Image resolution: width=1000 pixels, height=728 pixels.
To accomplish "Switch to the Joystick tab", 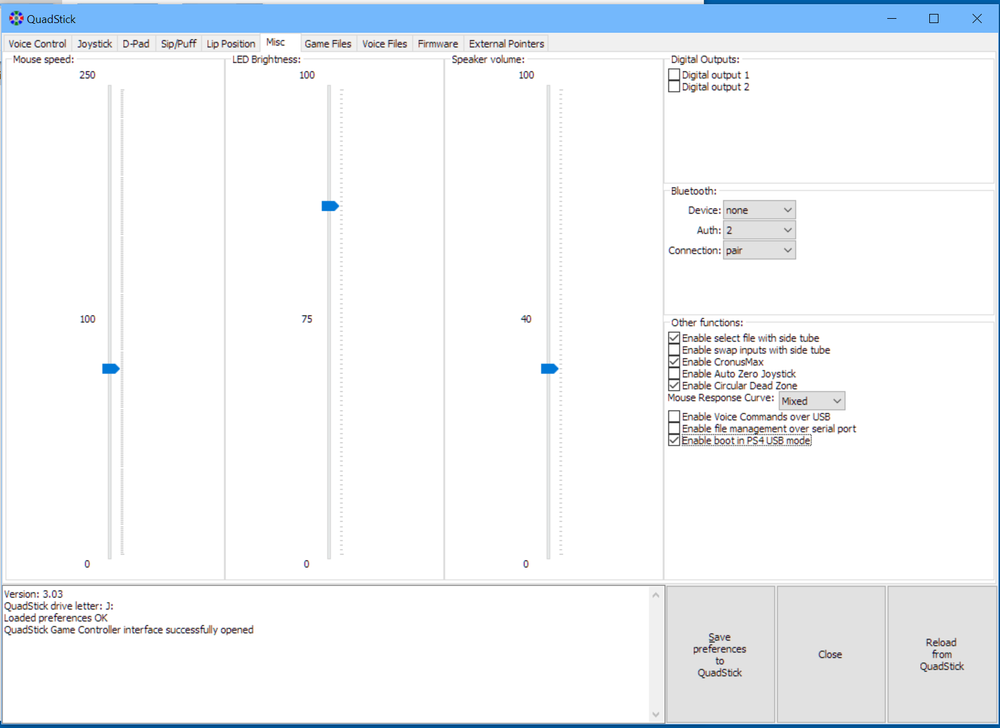I will click(x=94, y=43).
